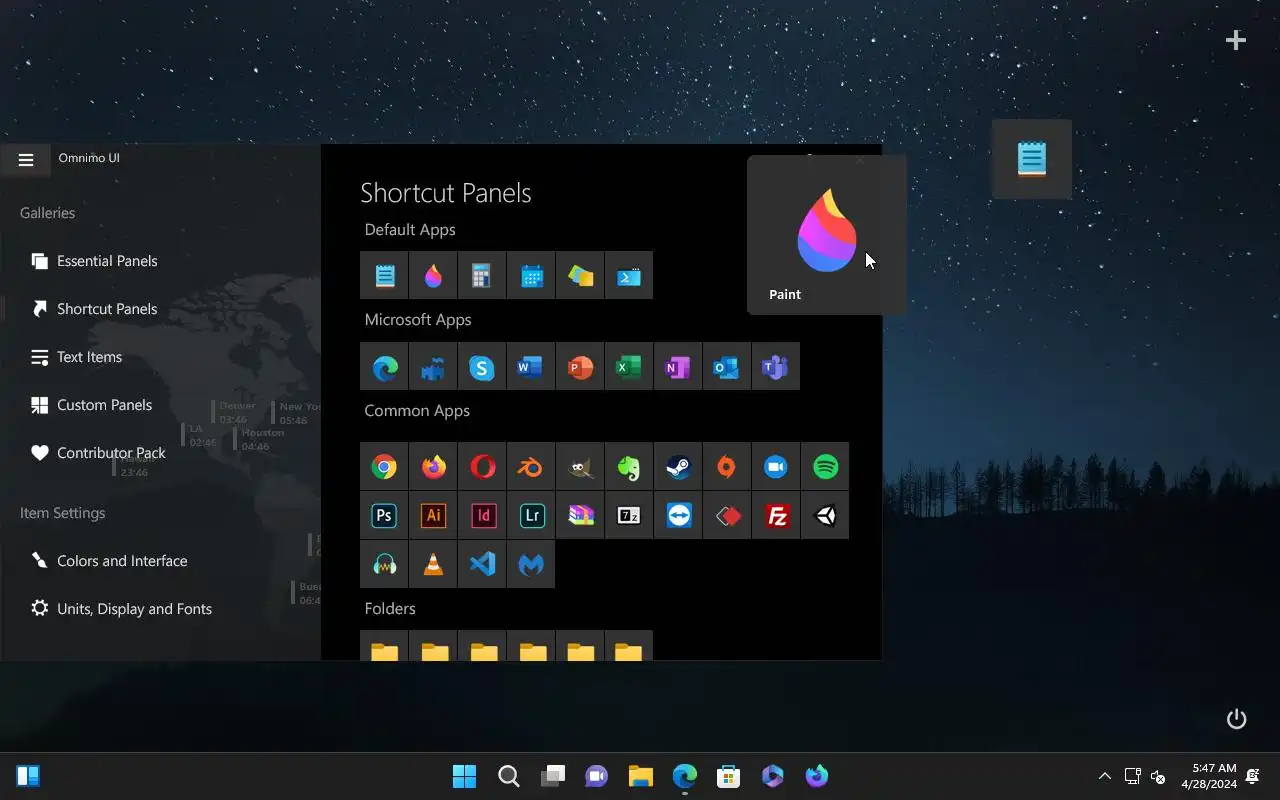
Task: Click the muted volume tray icon
Action: point(1158,777)
